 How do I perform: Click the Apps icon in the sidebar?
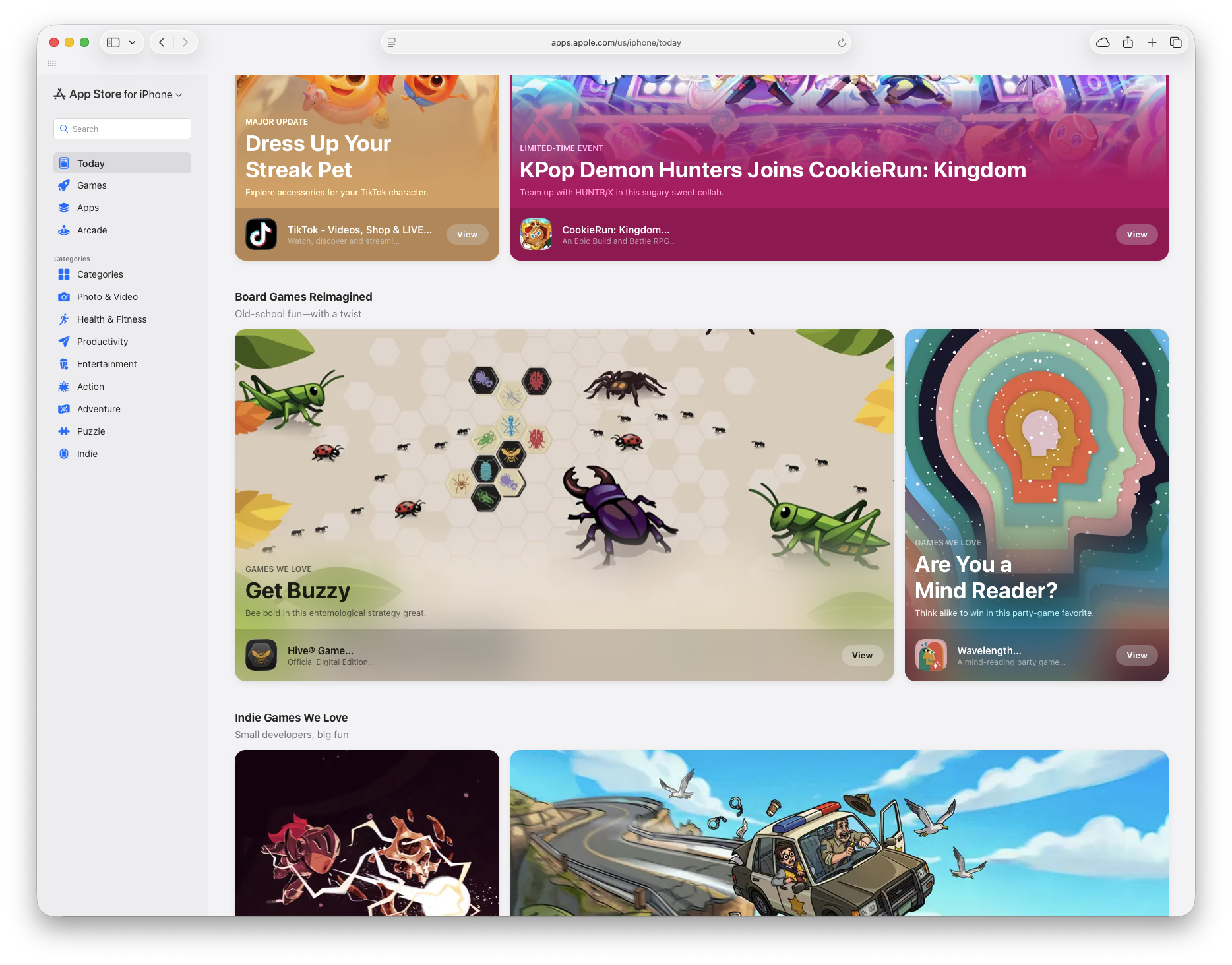(x=64, y=208)
